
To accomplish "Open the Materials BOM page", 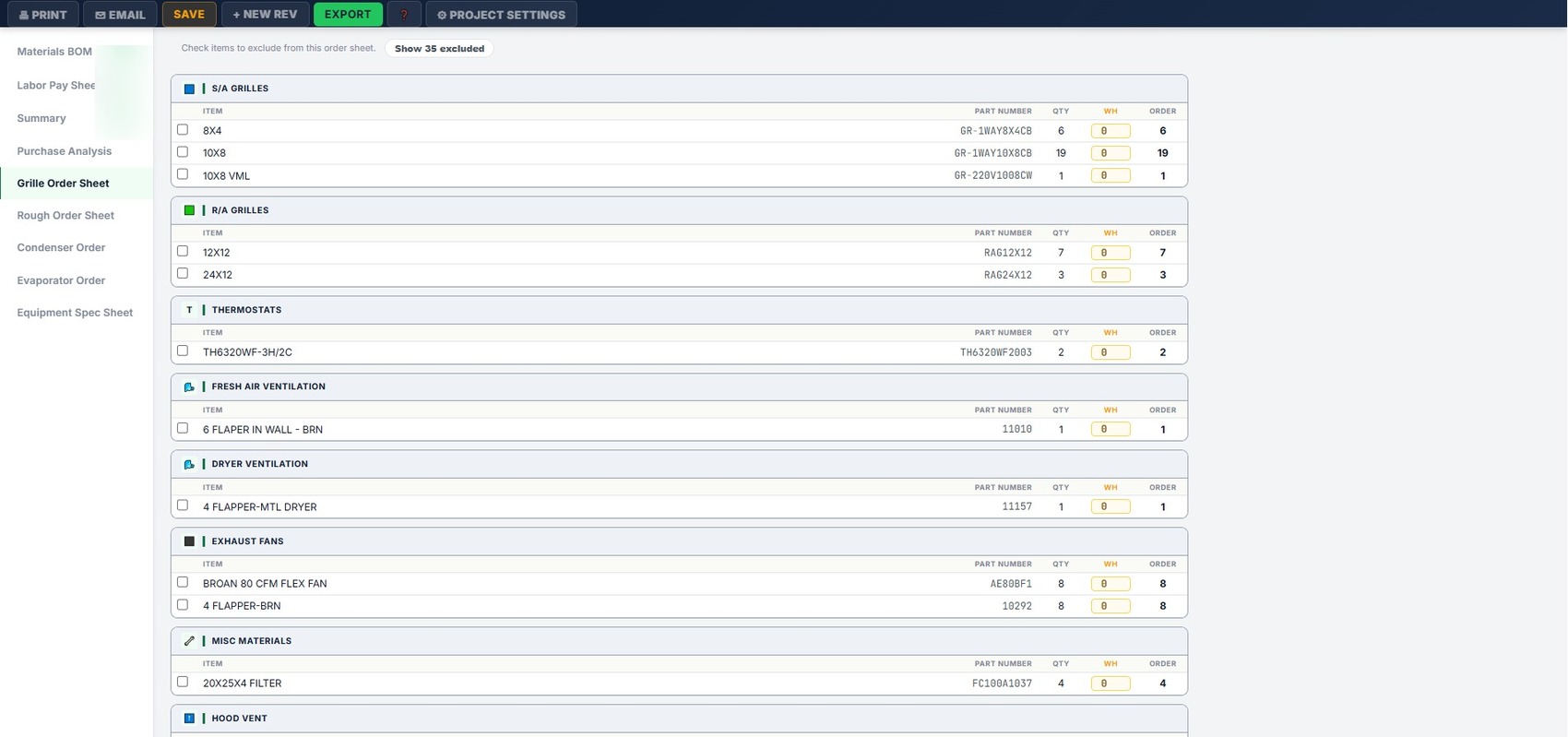I will pyautogui.click(x=54, y=52).
